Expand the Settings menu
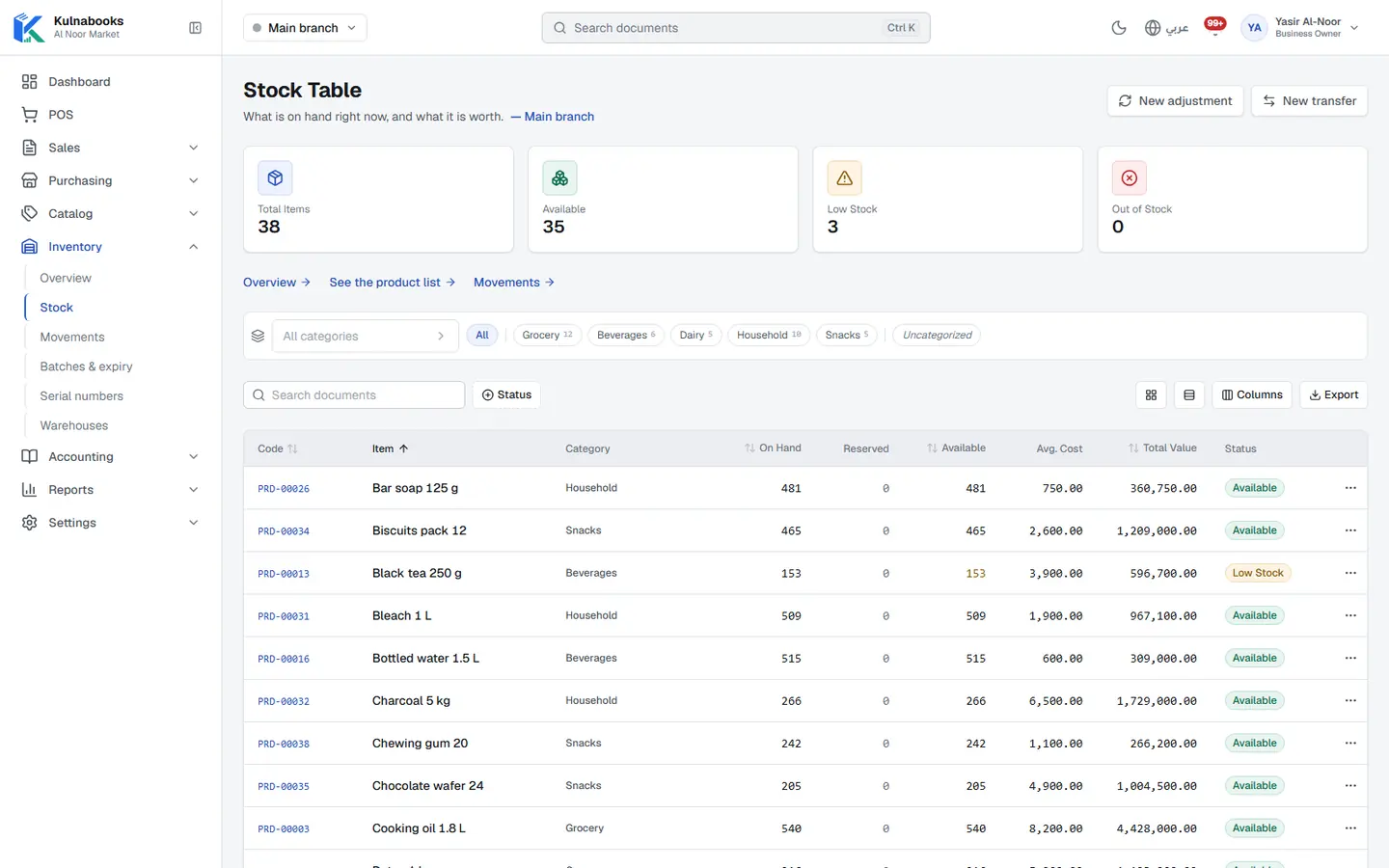1389x868 pixels. click(x=110, y=523)
